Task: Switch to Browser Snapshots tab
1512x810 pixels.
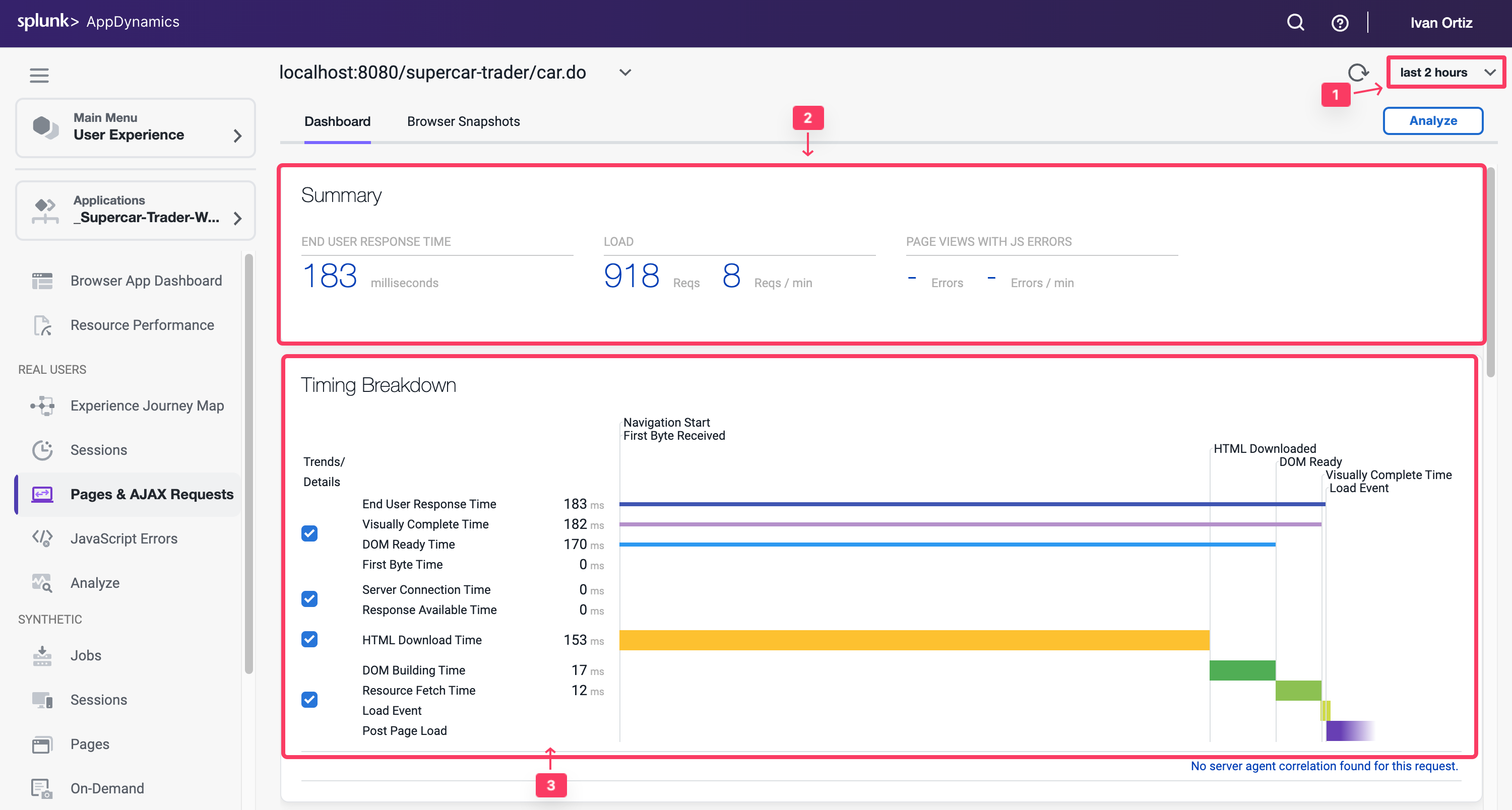Action: [463, 121]
